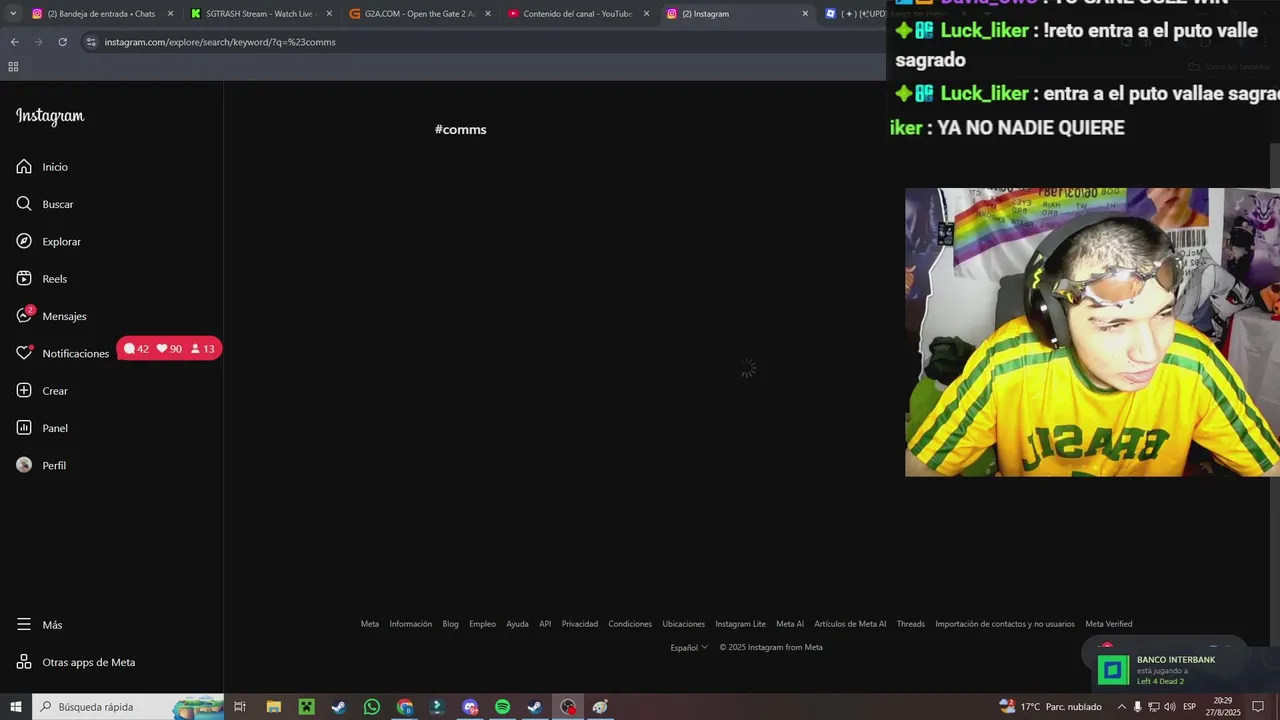This screenshot has width=1280, height=720.
Task: Open Importación de contactos y no usuarios
Action: 1005,624
